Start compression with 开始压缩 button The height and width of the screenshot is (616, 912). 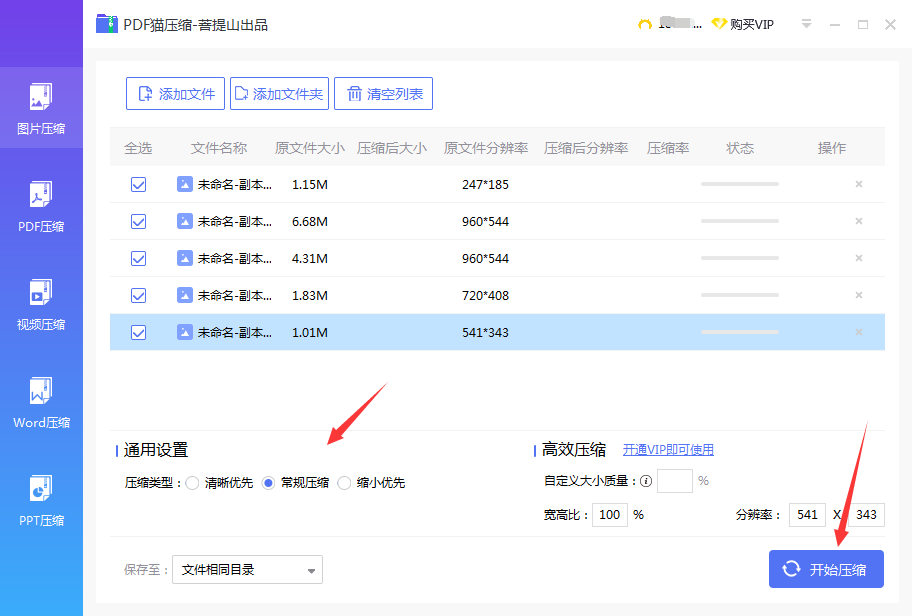pyautogui.click(x=826, y=569)
